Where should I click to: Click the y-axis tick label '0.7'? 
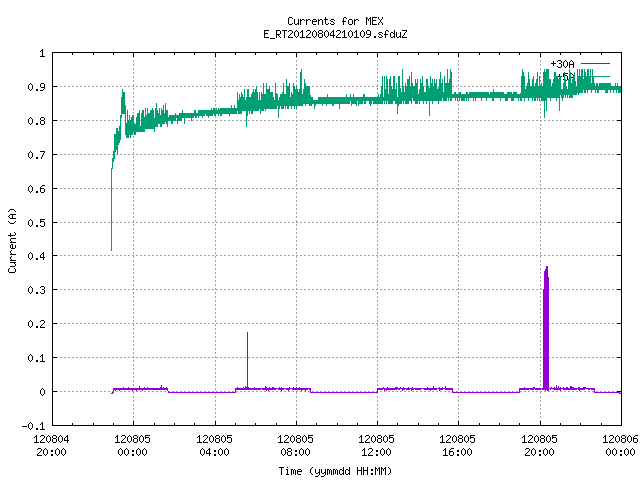[x=36, y=155]
